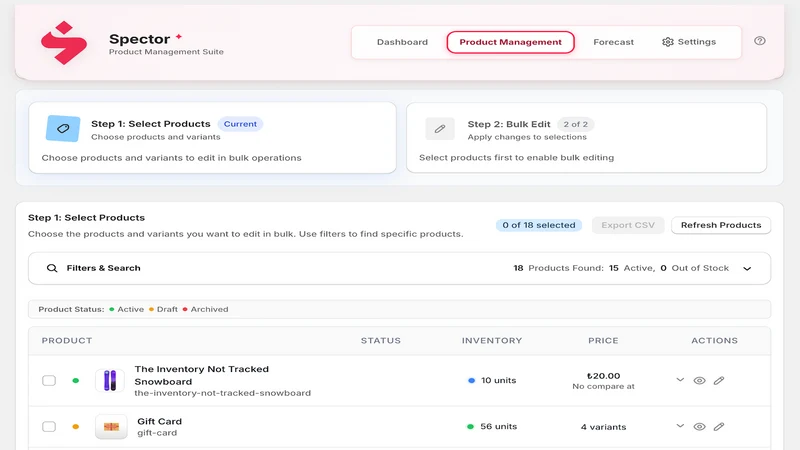Click the green status dot of the Snowboard row
This screenshot has width=800, height=450.
(x=76, y=381)
